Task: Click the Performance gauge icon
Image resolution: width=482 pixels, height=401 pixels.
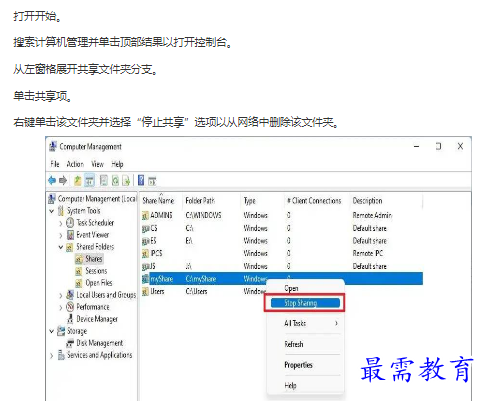Action: (70, 307)
